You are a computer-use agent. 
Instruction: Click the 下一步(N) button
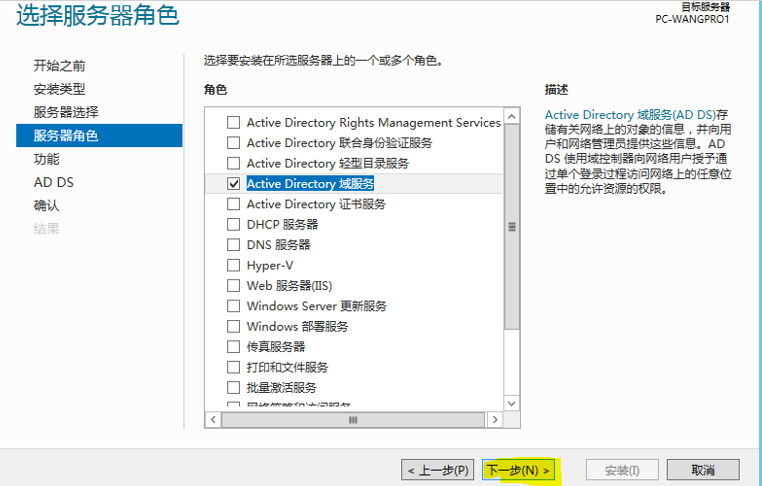click(x=517, y=470)
